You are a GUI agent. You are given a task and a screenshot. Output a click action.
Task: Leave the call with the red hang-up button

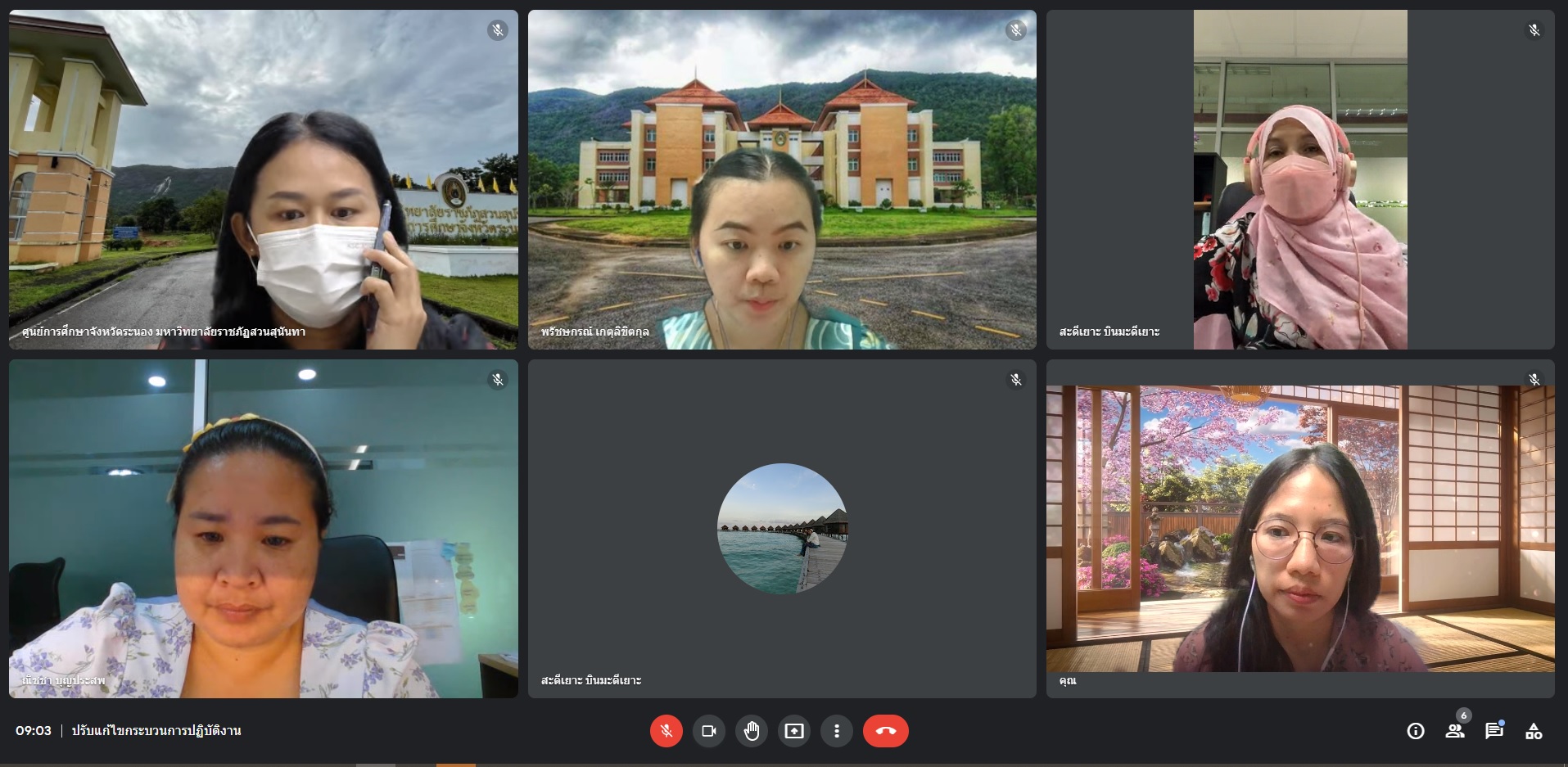click(885, 731)
